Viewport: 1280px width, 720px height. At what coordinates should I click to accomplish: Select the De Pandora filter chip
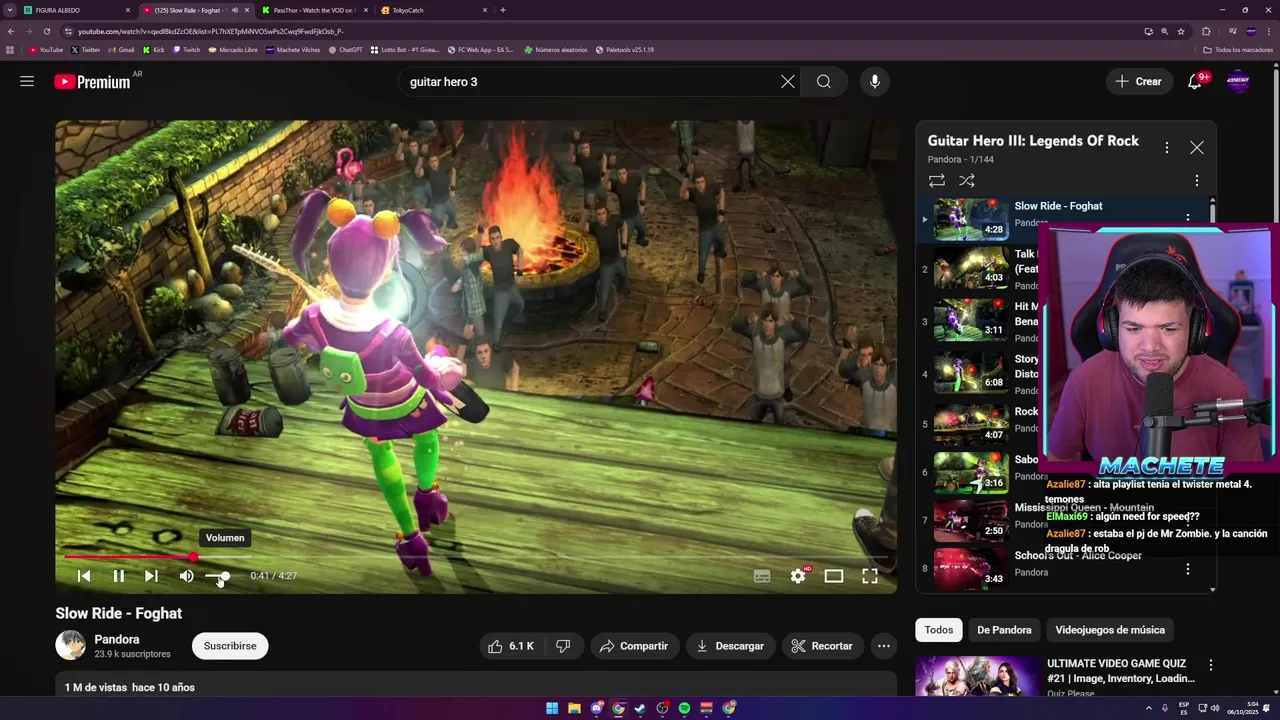[x=1004, y=630]
